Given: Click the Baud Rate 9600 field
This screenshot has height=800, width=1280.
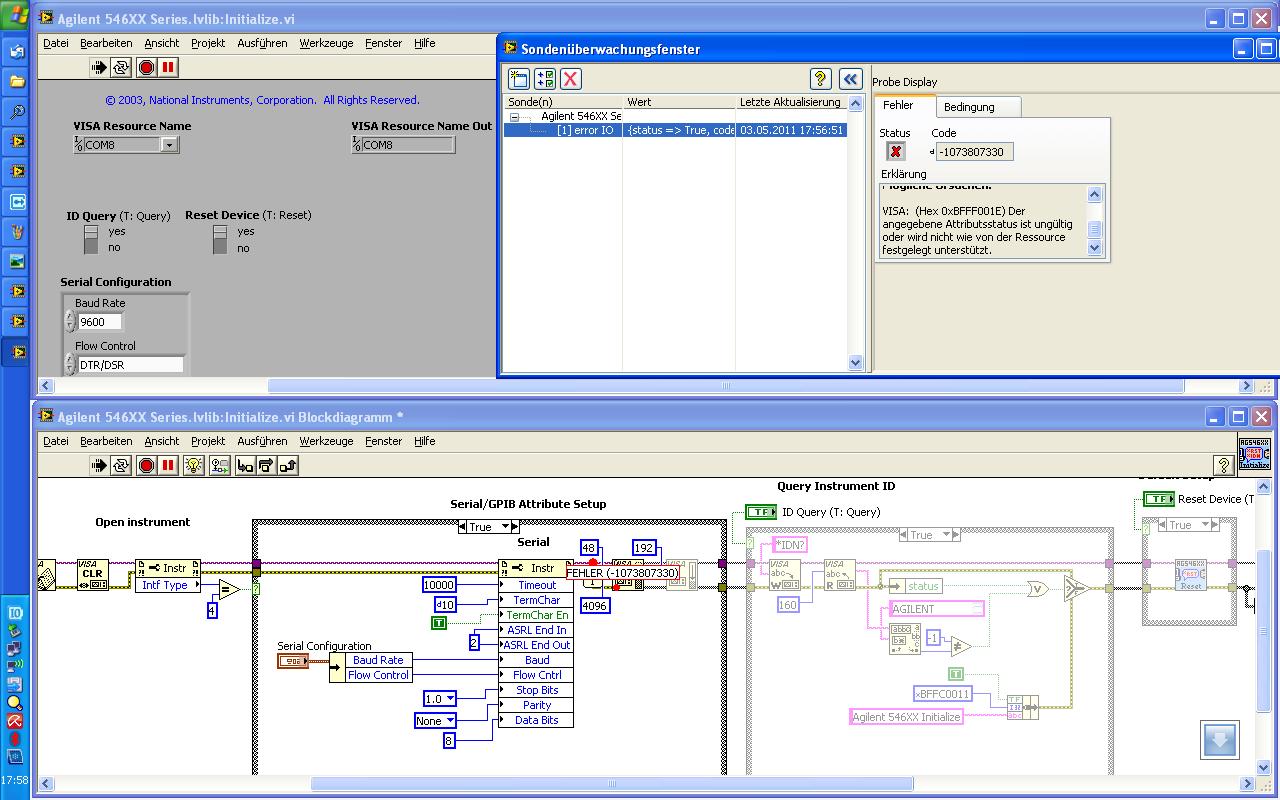Looking at the screenshot, I should point(100,322).
